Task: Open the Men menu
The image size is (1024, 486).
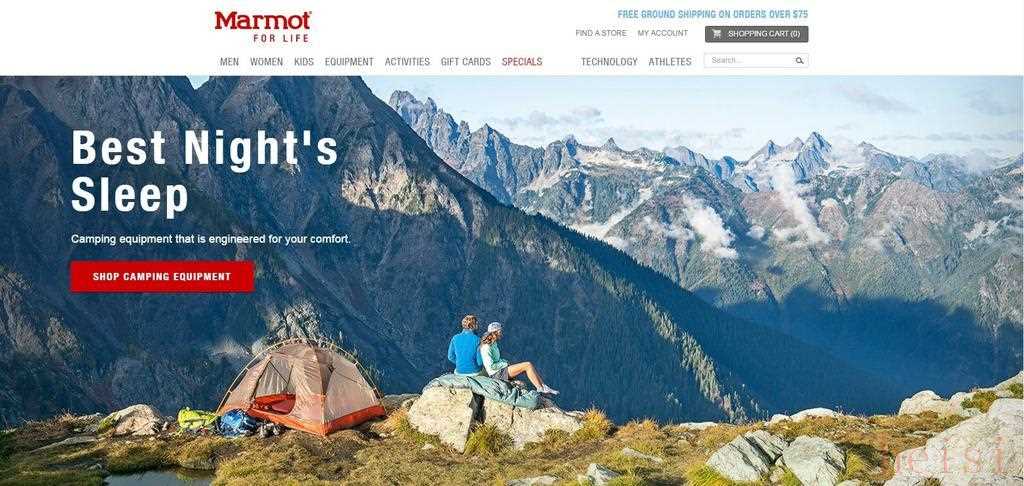Action: (x=229, y=61)
